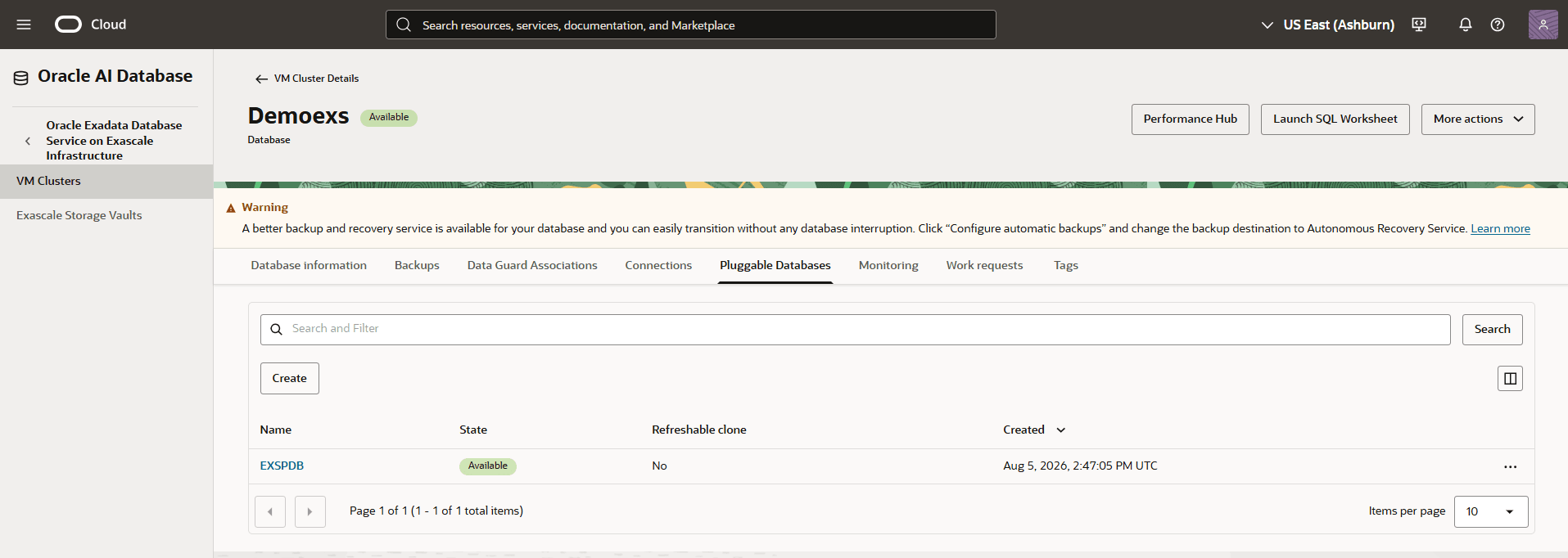Image resolution: width=1568 pixels, height=558 pixels.
Task: Open the Connections tab
Action: coord(658,265)
